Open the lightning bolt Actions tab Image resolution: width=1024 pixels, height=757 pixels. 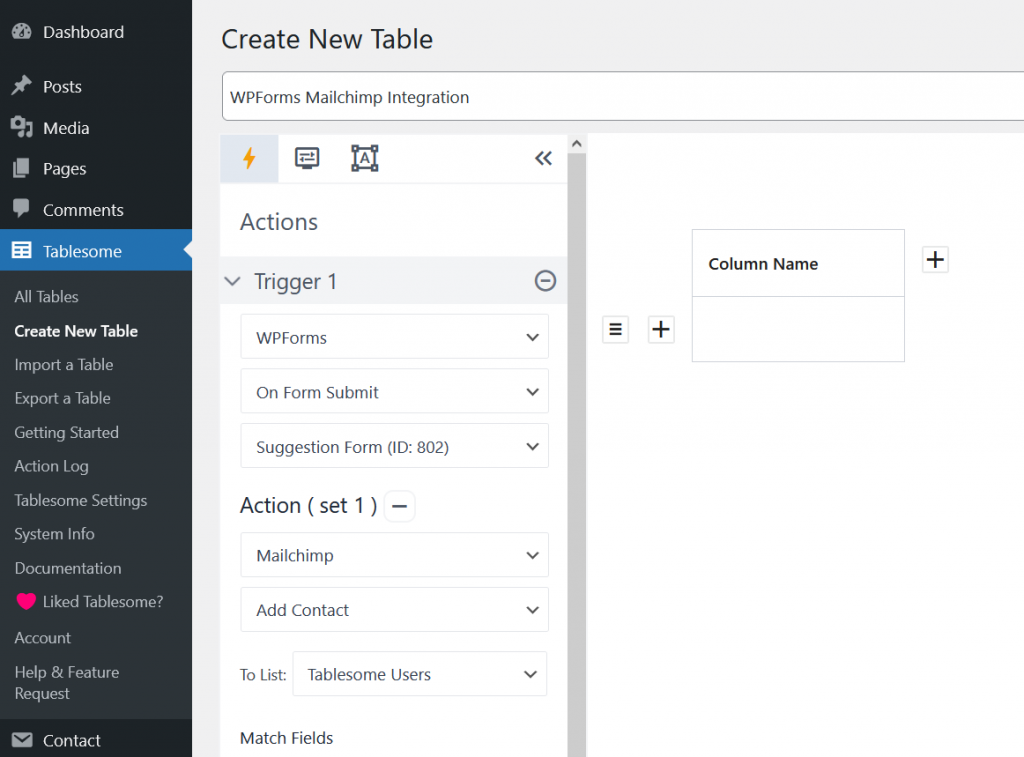[x=249, y=158]
